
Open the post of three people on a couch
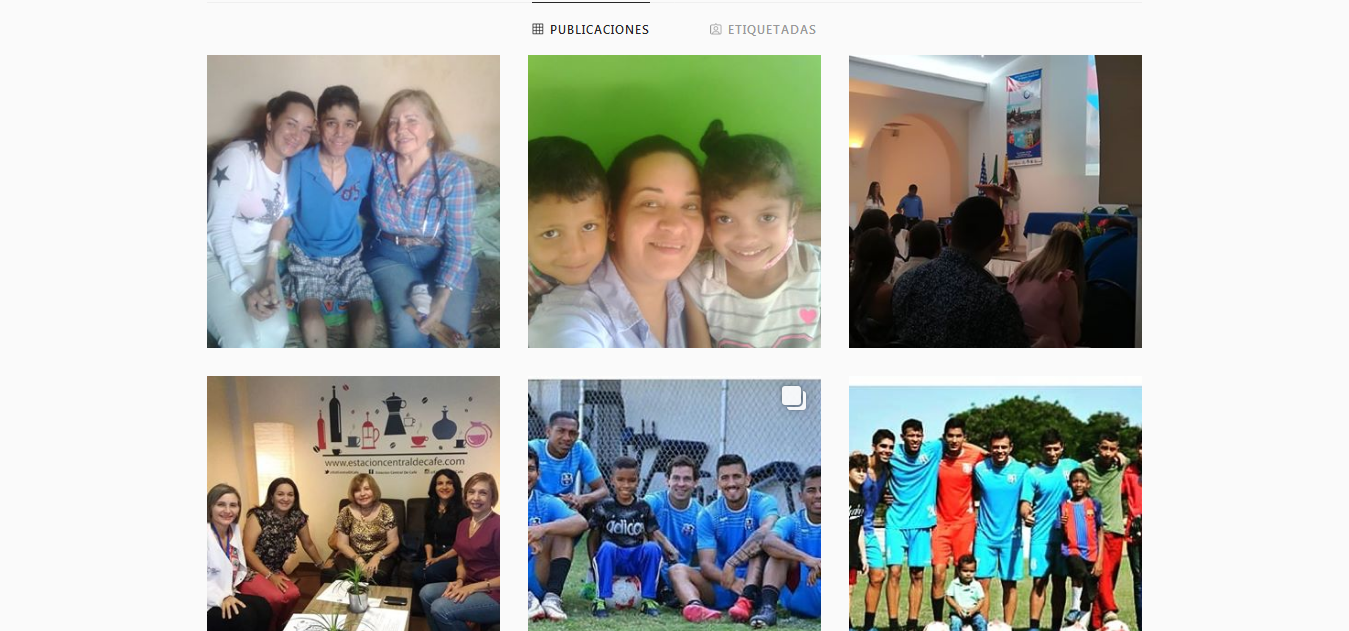353,201
